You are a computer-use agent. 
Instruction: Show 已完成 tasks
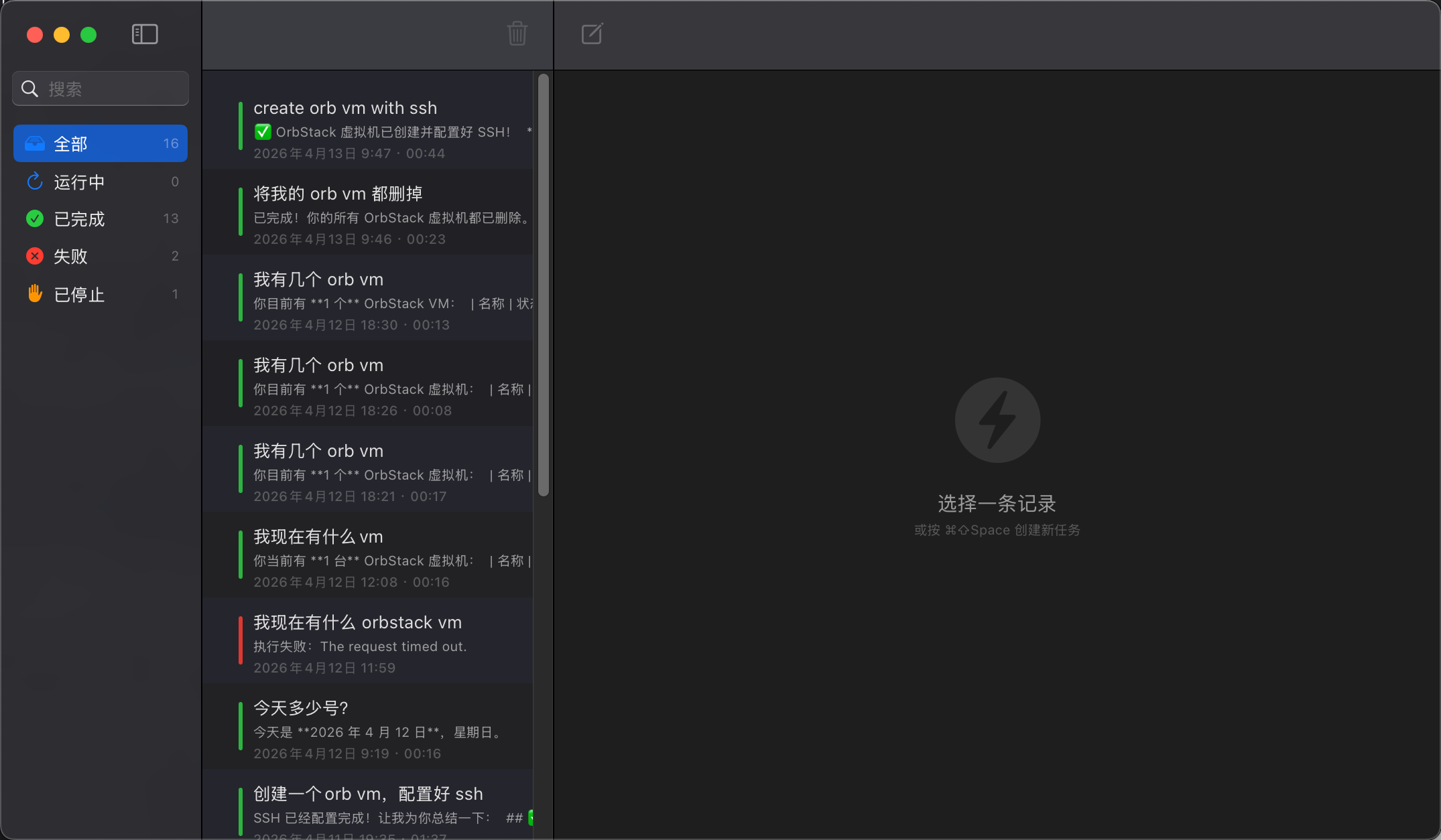click(101, 218)
